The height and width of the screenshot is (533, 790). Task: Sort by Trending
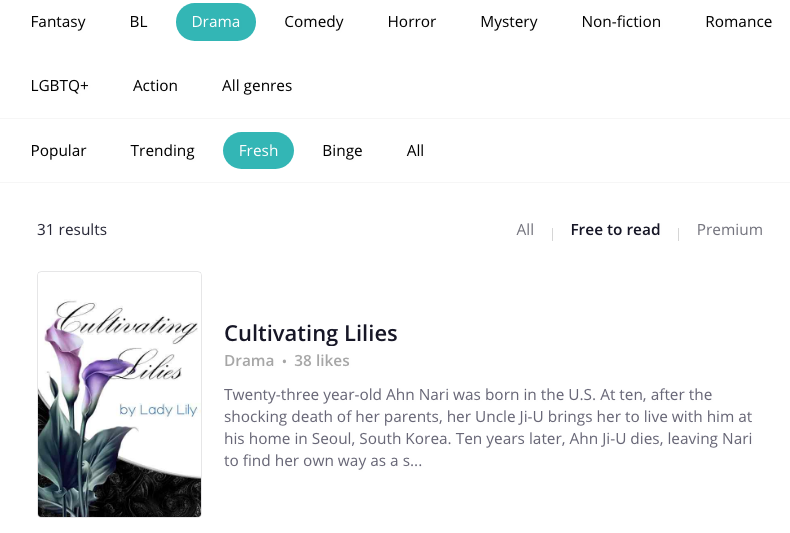click(162, 151)
